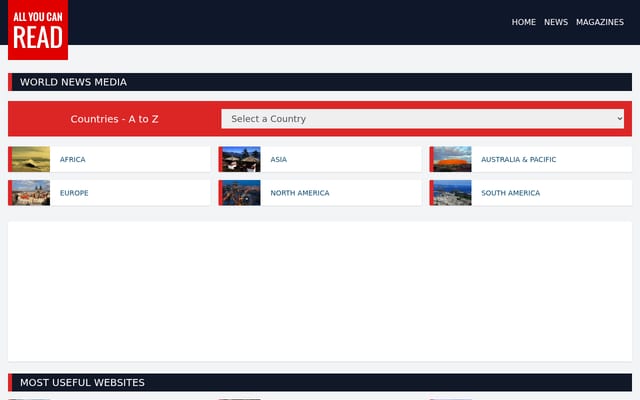Image resolution: width=640 pixels, height=400 pixels.
Task: Open the AUSTRALIA & PACIFIC link
Action: tap(518, 160)
